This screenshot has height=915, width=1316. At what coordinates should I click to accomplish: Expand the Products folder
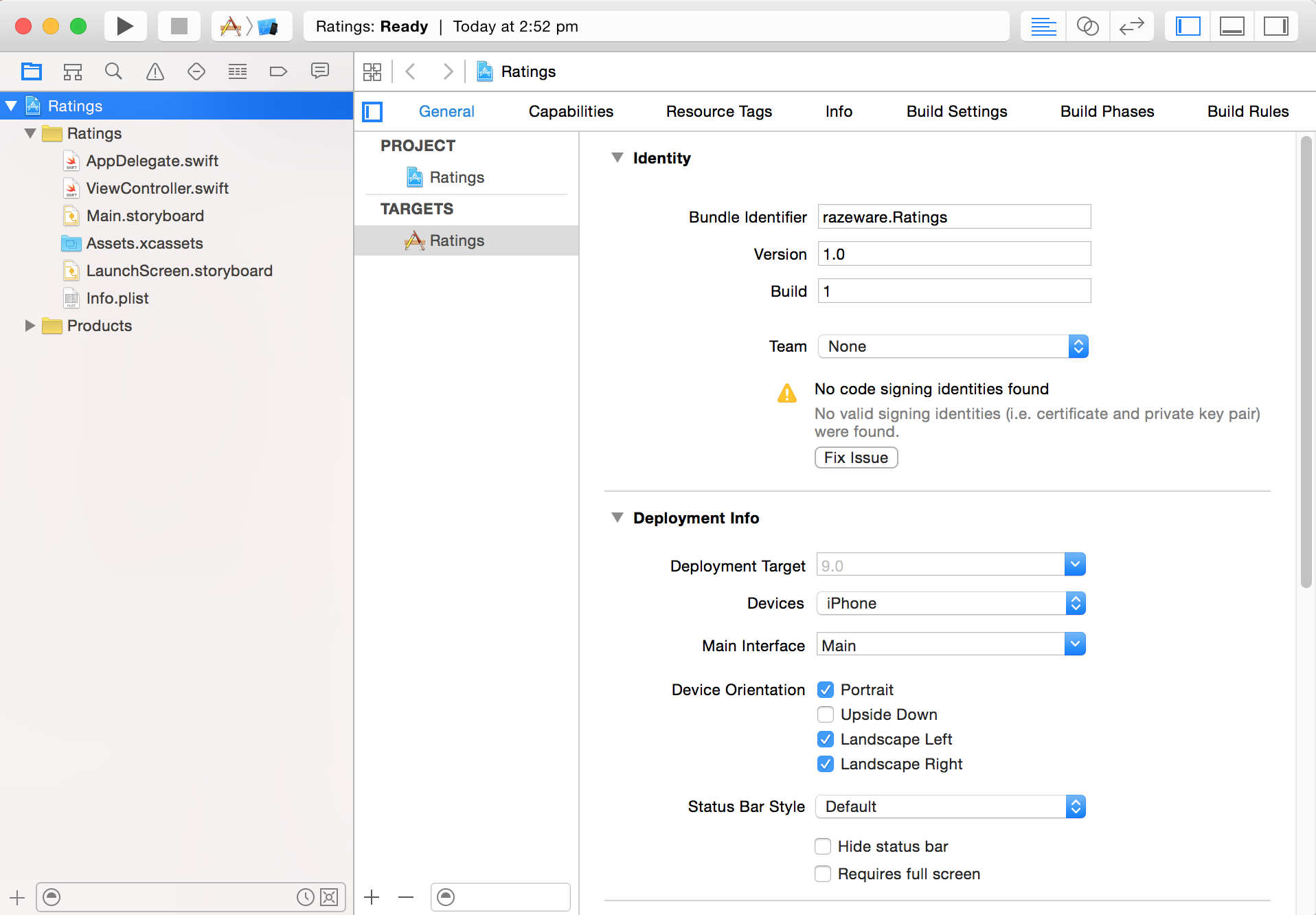(x=30, y=326)
